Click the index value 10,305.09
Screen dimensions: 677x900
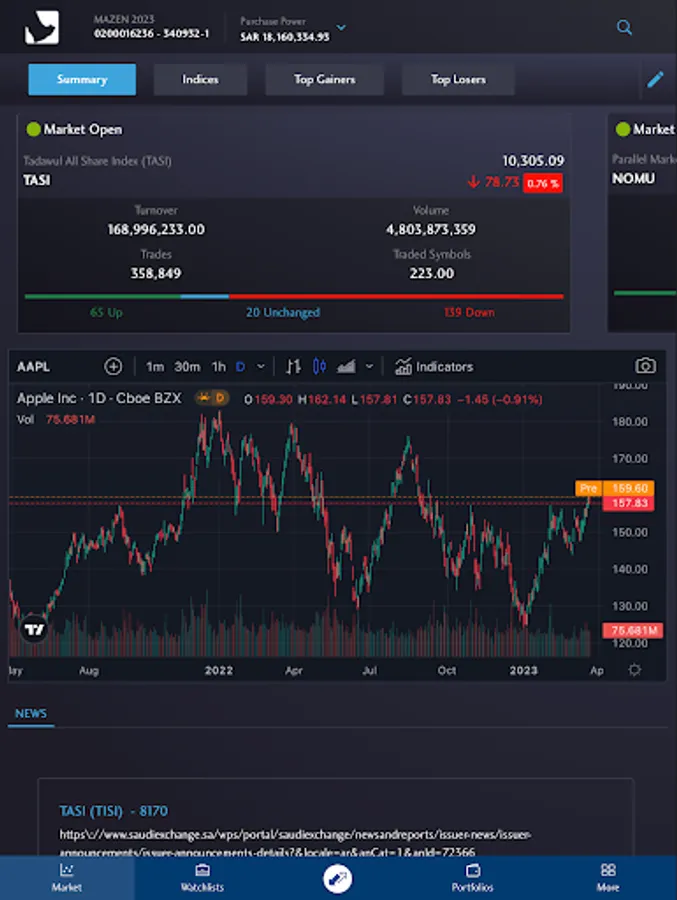[x=533, y=161]
